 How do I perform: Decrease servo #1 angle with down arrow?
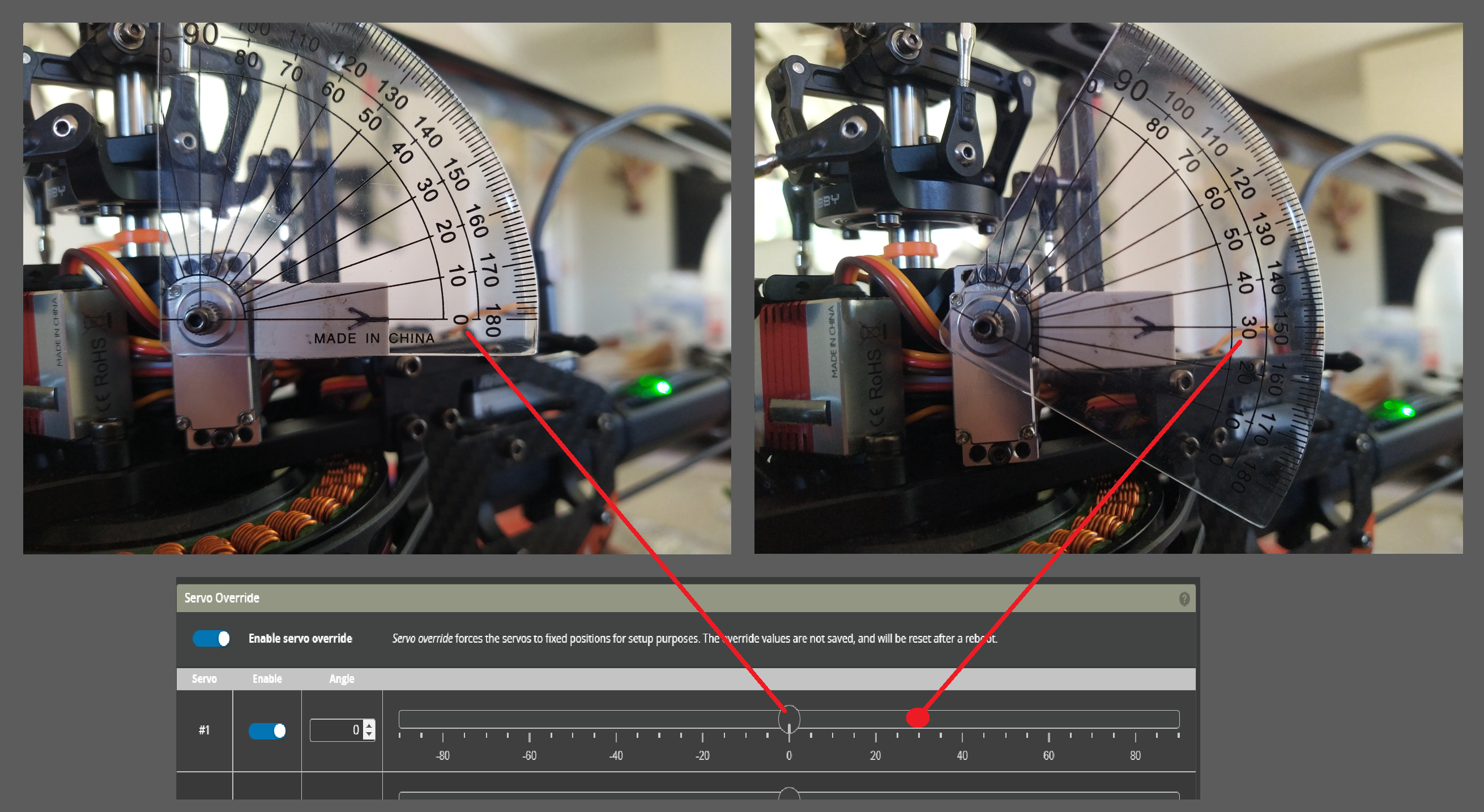click(369, 735)
